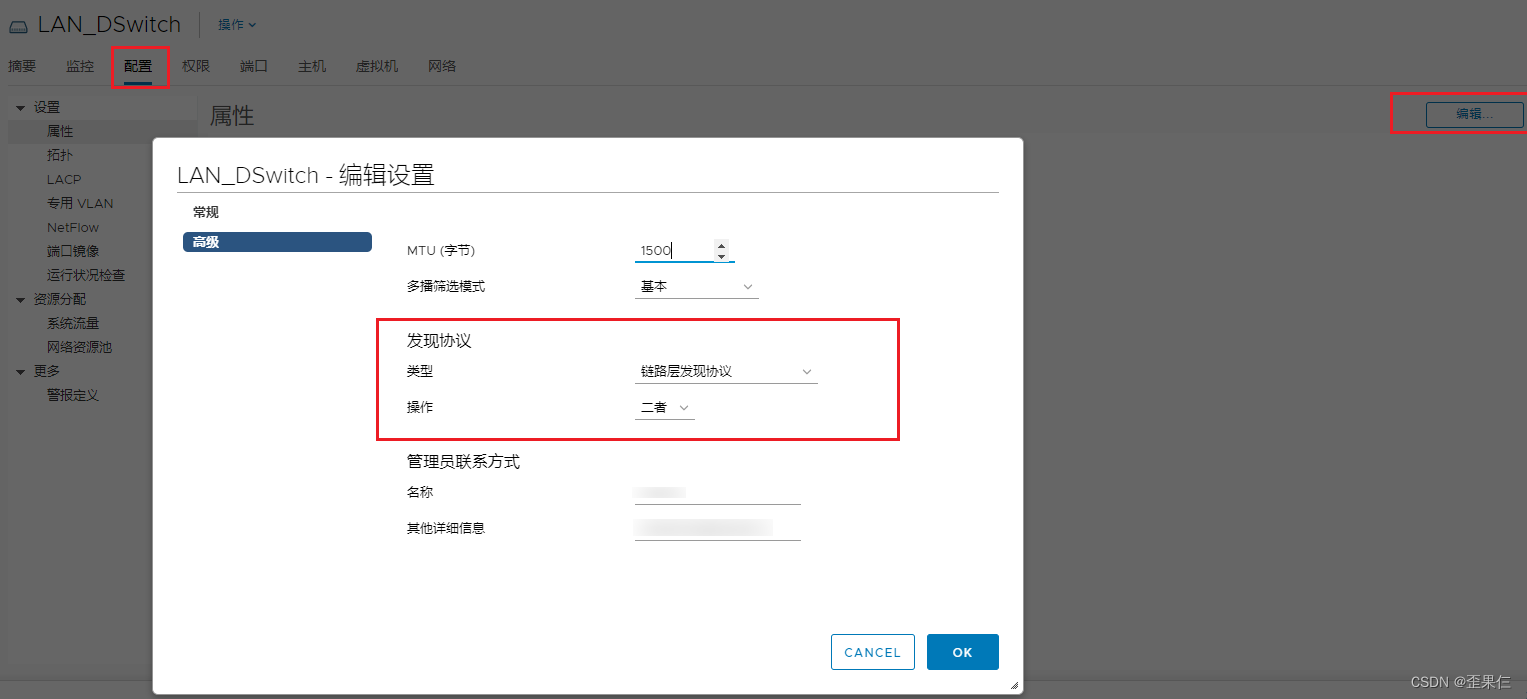Open the 配置 tab
Image resolution: width=1527 pixels, height=699 pixels.
pos(138,66)
